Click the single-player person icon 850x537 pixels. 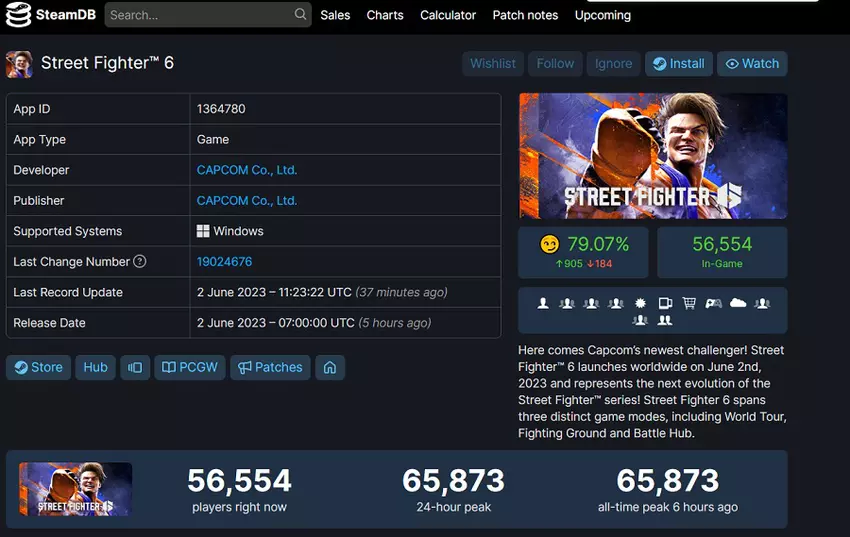(543, 303)
